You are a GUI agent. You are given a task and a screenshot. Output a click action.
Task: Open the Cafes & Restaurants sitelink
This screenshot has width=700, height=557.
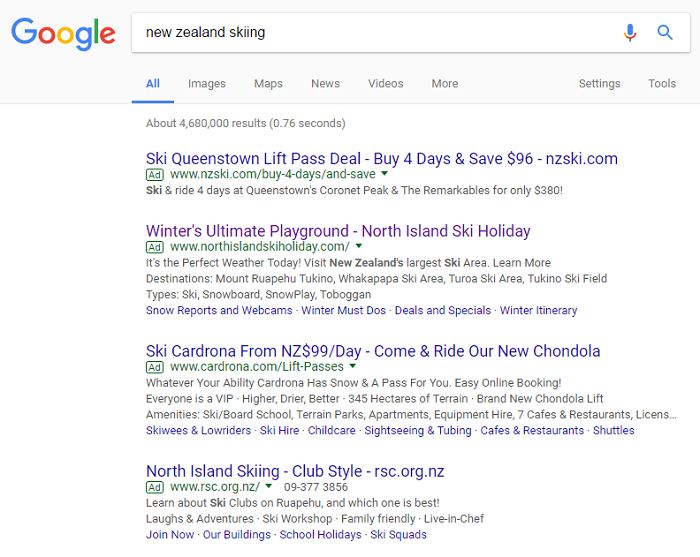[532, 430]
